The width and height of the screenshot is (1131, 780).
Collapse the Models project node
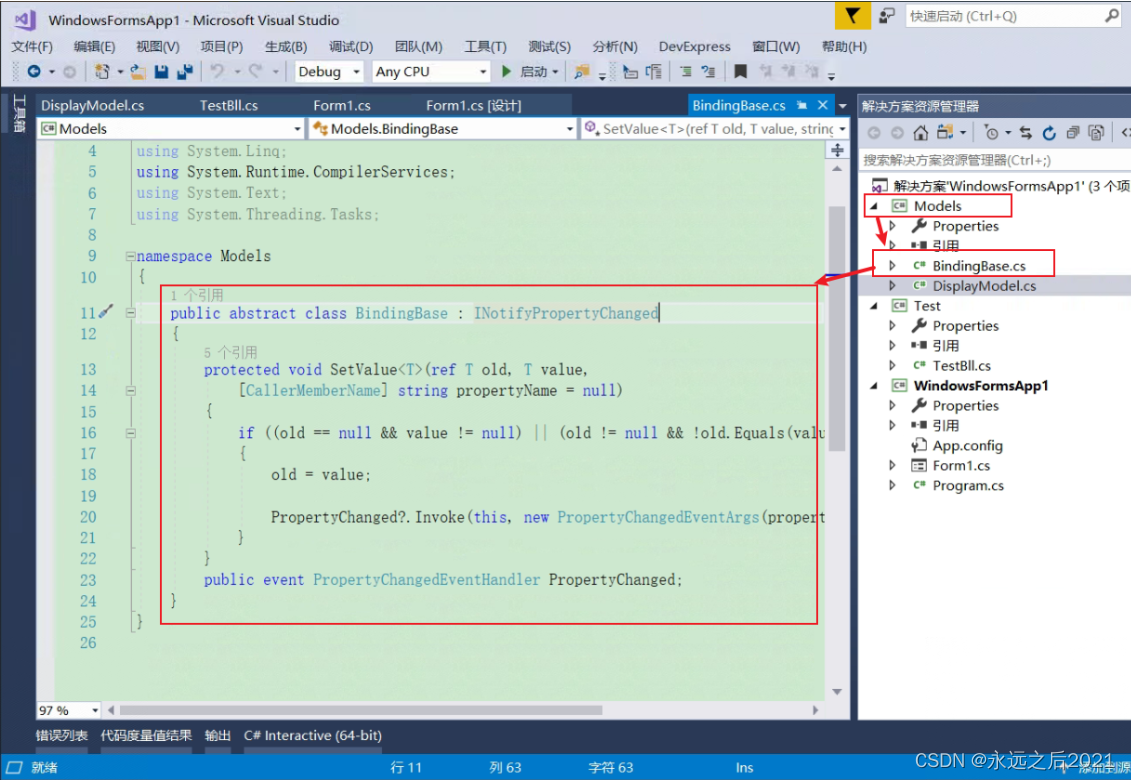874,205
